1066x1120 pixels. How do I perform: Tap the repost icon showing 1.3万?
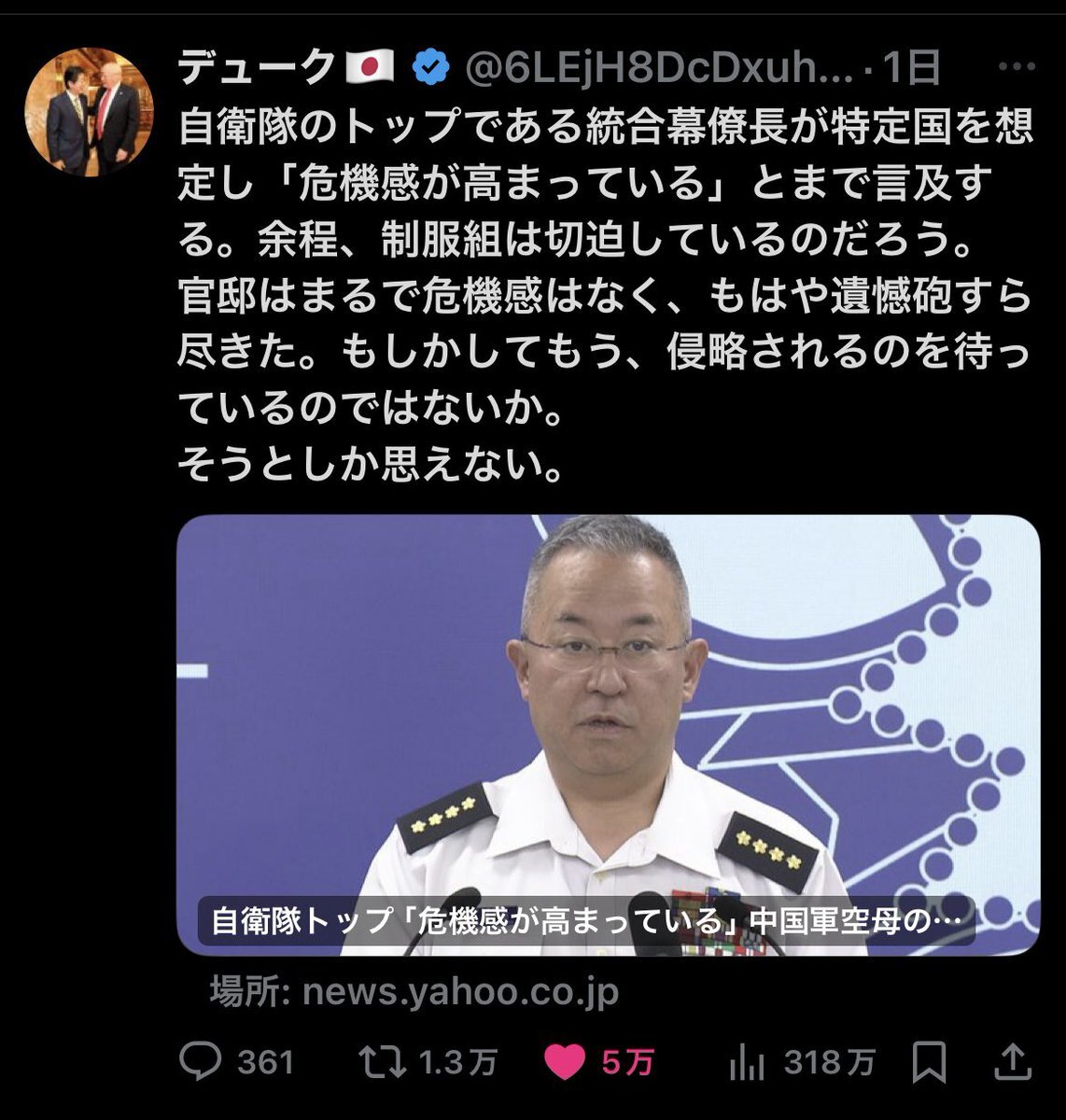[383, 1062]
